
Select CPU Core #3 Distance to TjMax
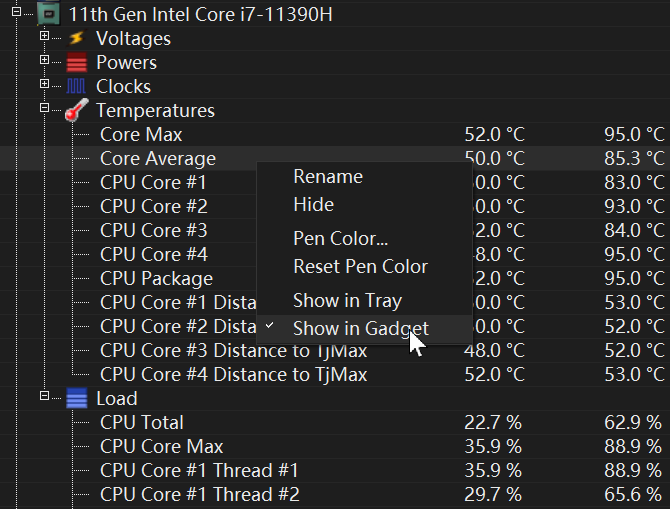(x=335, y=350)
